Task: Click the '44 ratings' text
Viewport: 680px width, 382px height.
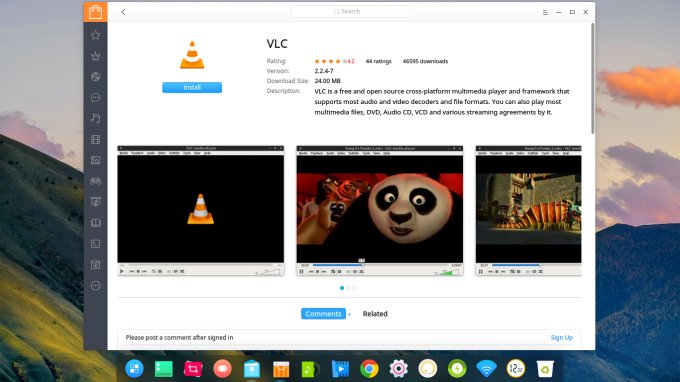Action: click(378, 61)
